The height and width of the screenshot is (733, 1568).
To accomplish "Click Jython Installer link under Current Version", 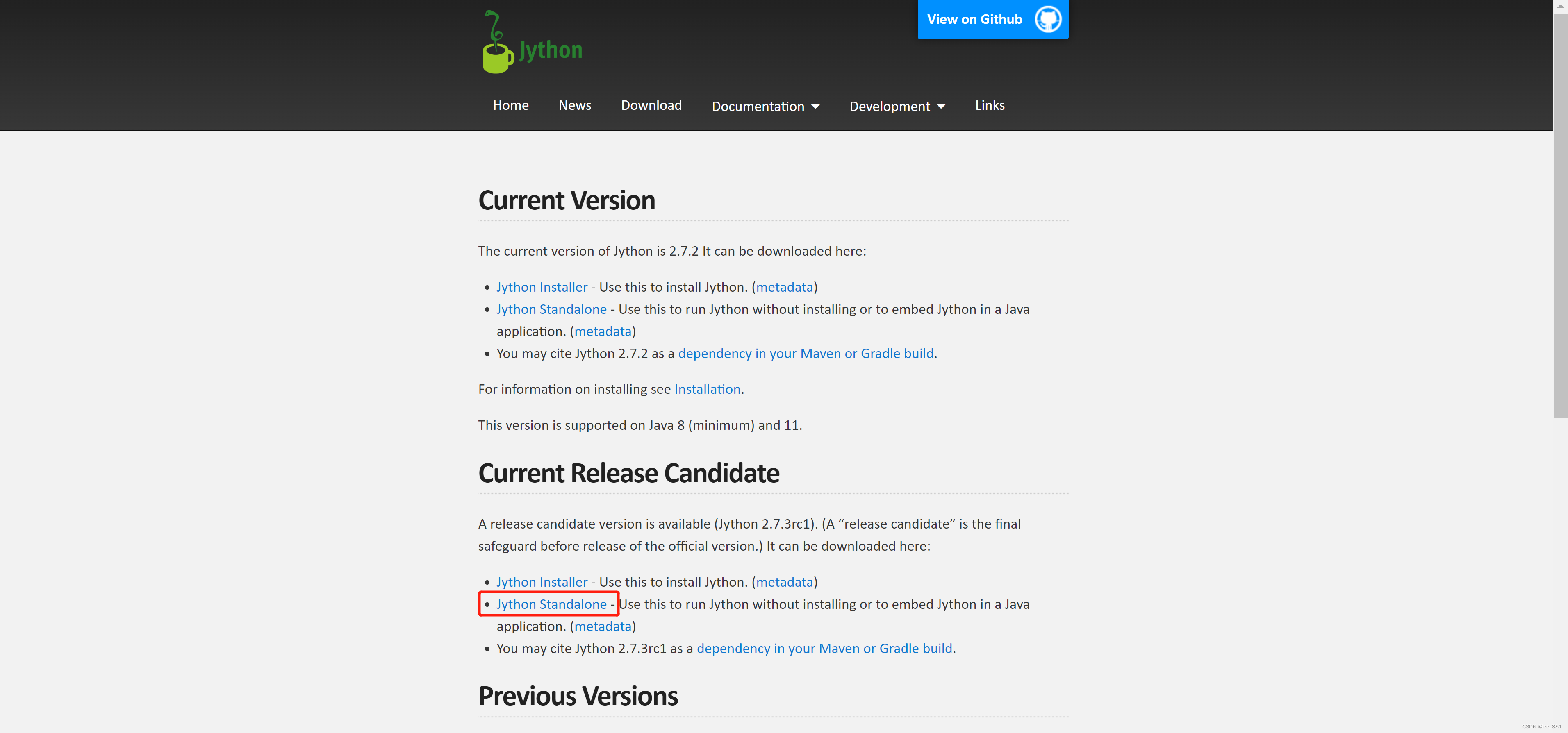I will point(542,287).
